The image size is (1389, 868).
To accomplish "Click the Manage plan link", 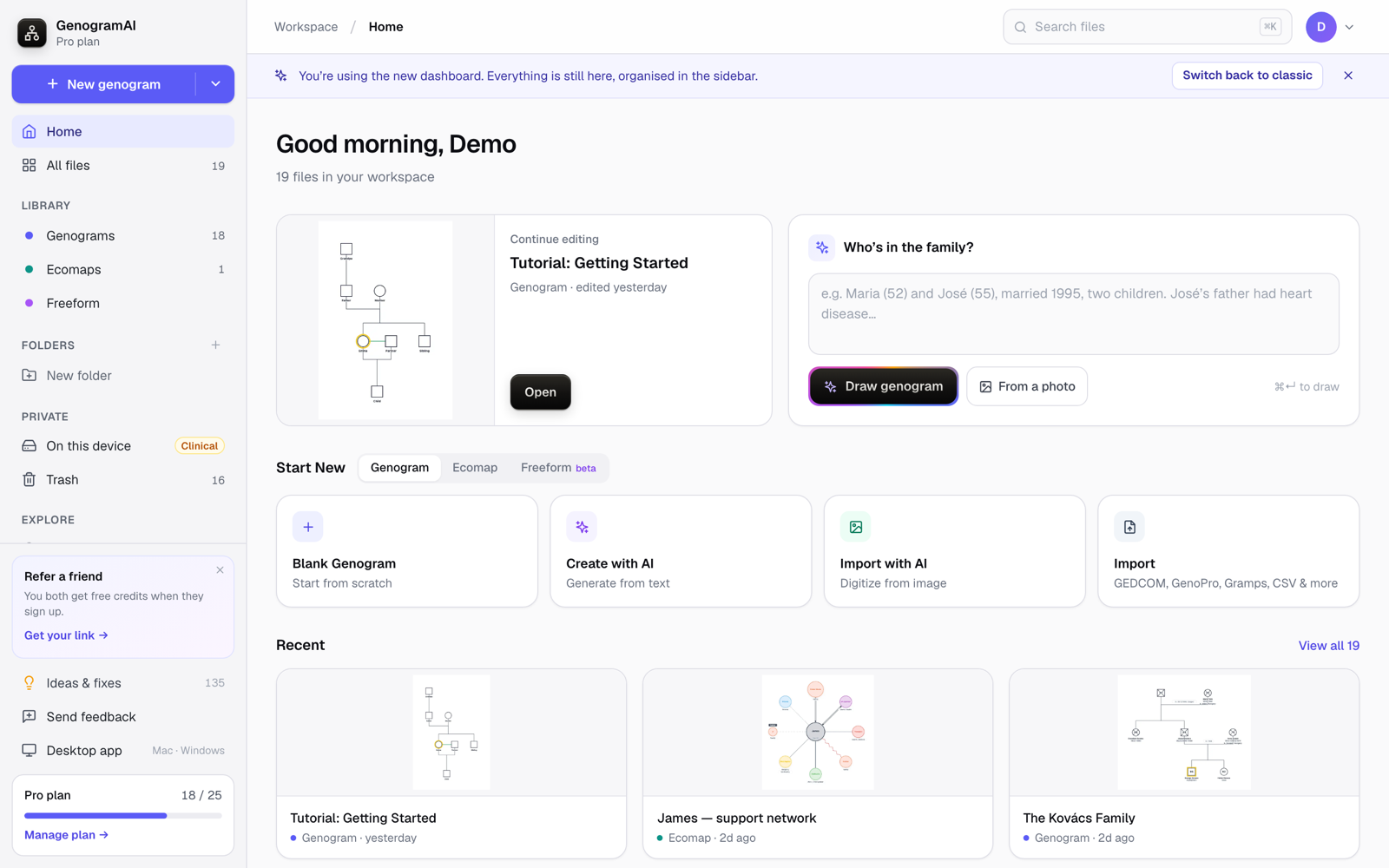I will [67, 835].
